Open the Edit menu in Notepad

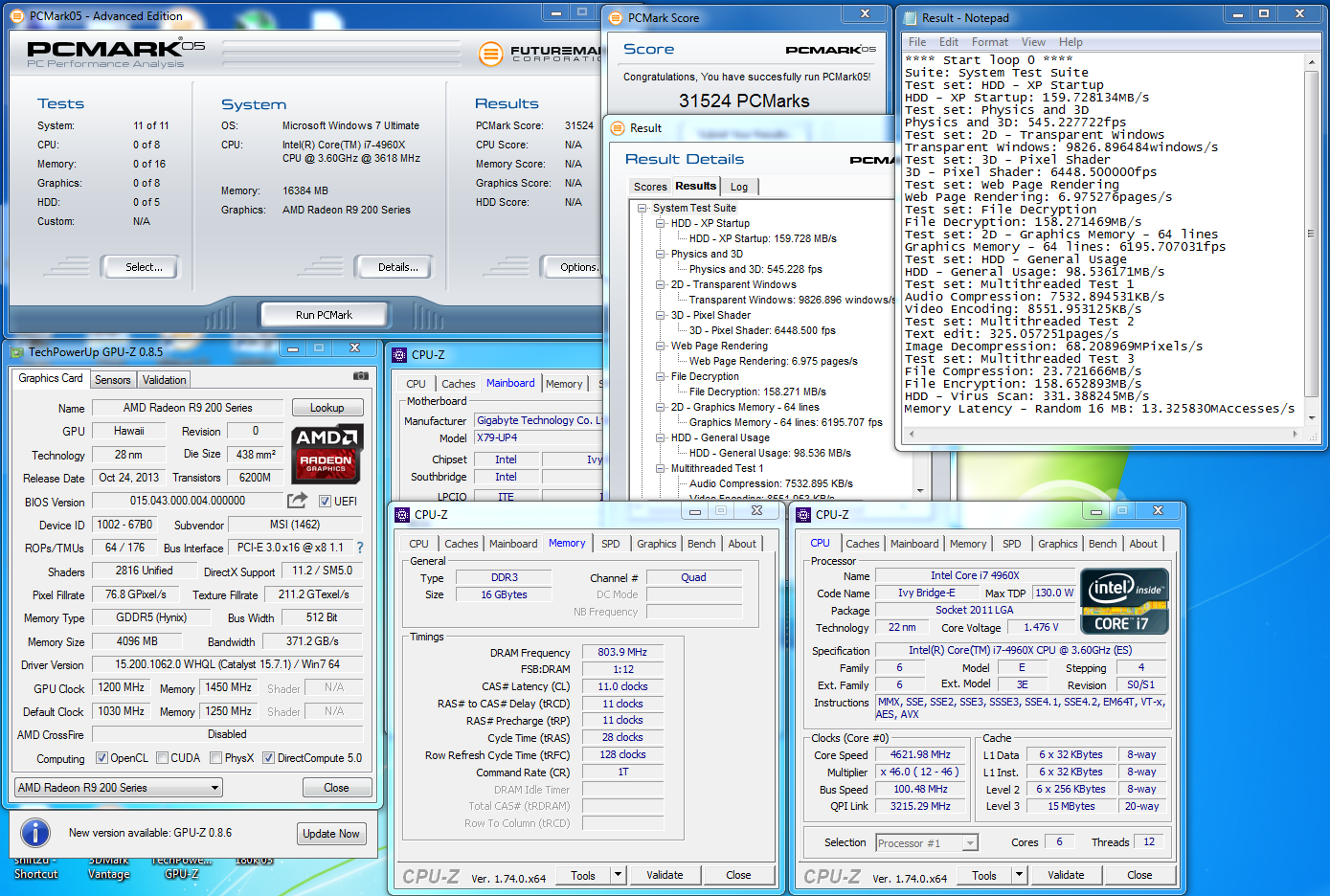pyautogui.click(x=949, y=42)
